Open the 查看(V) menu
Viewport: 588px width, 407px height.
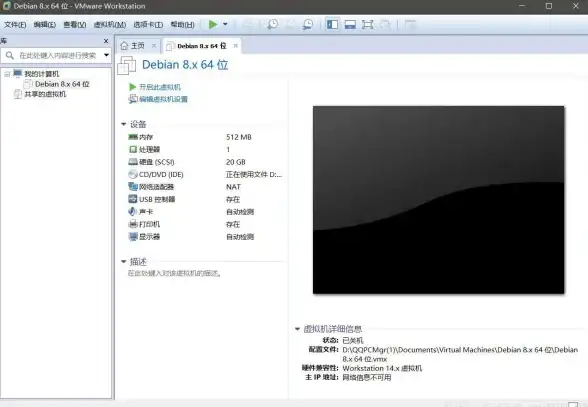pos(75,25)
